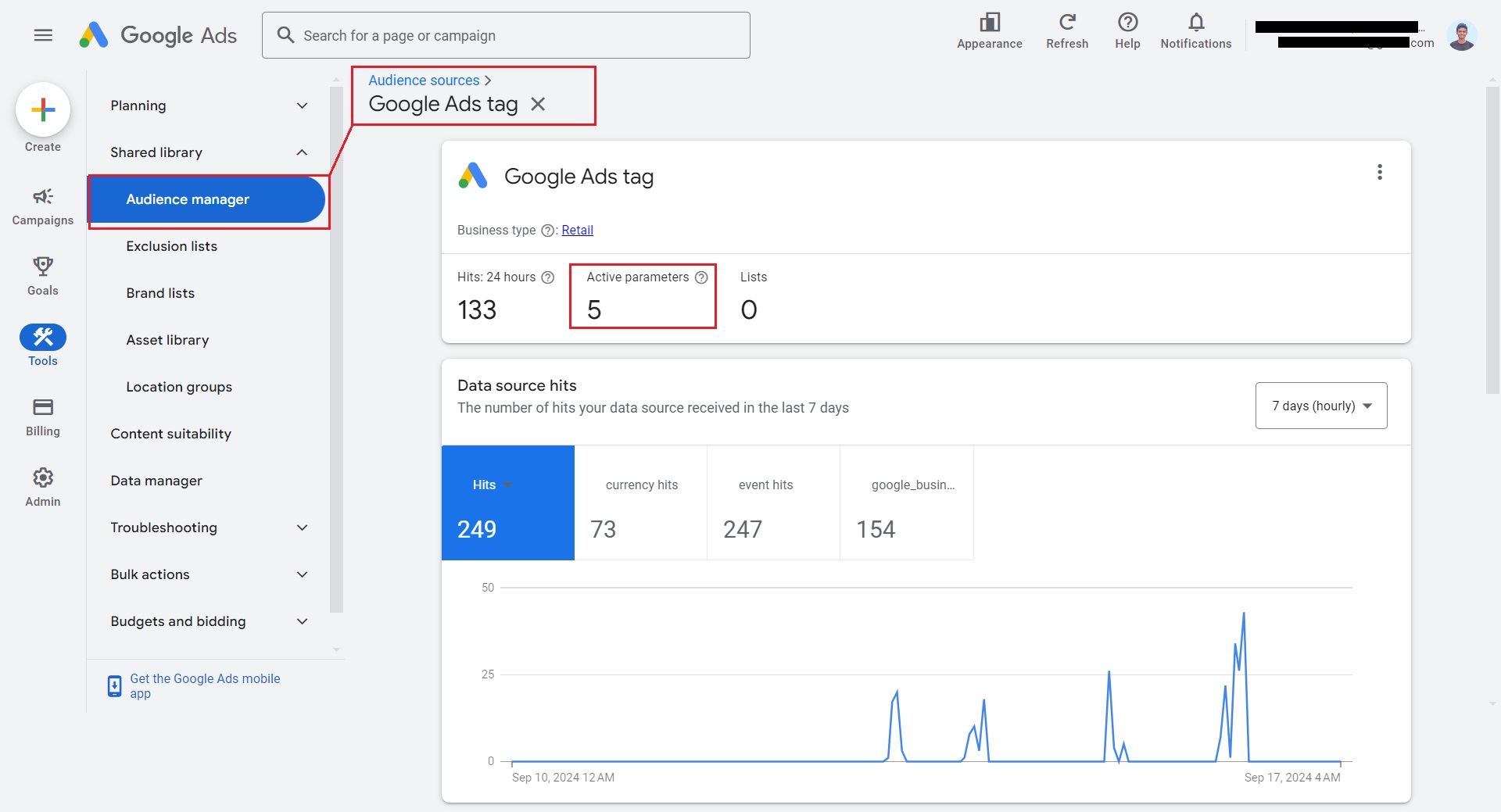
Task: Select the event hits tab
Action: coord(774,503)
